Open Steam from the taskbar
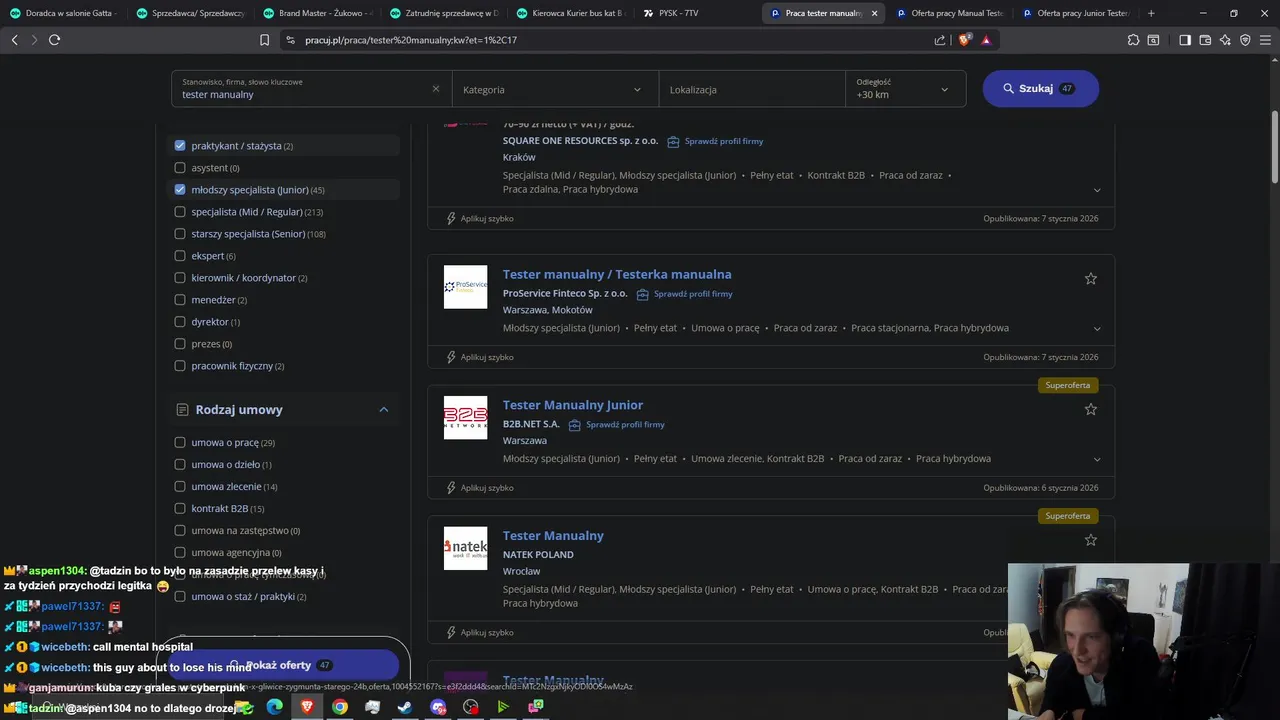Viewport: 1280px width, 720px height. point(405,707)
